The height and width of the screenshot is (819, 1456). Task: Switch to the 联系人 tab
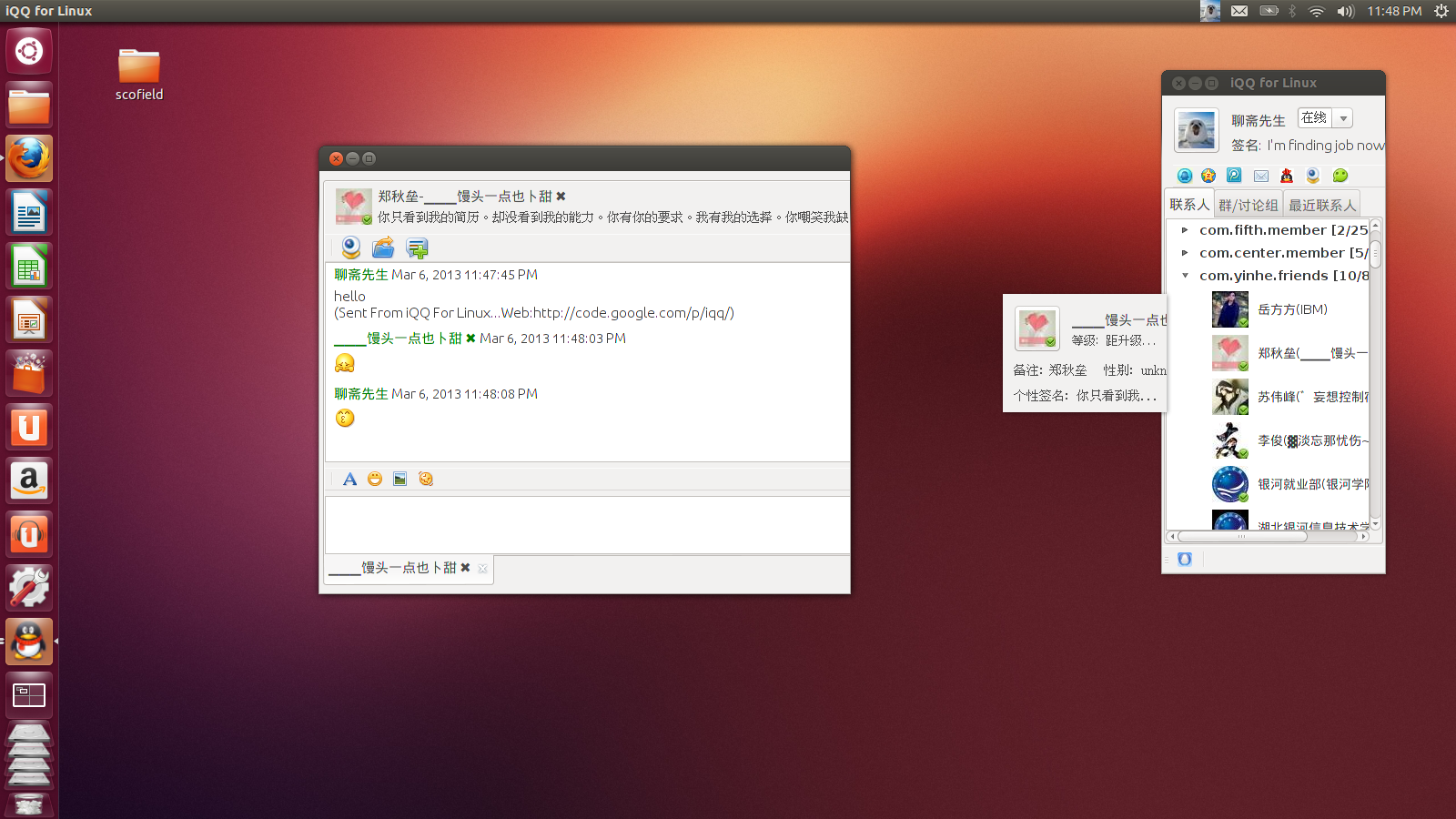(x=1189, y=205)
